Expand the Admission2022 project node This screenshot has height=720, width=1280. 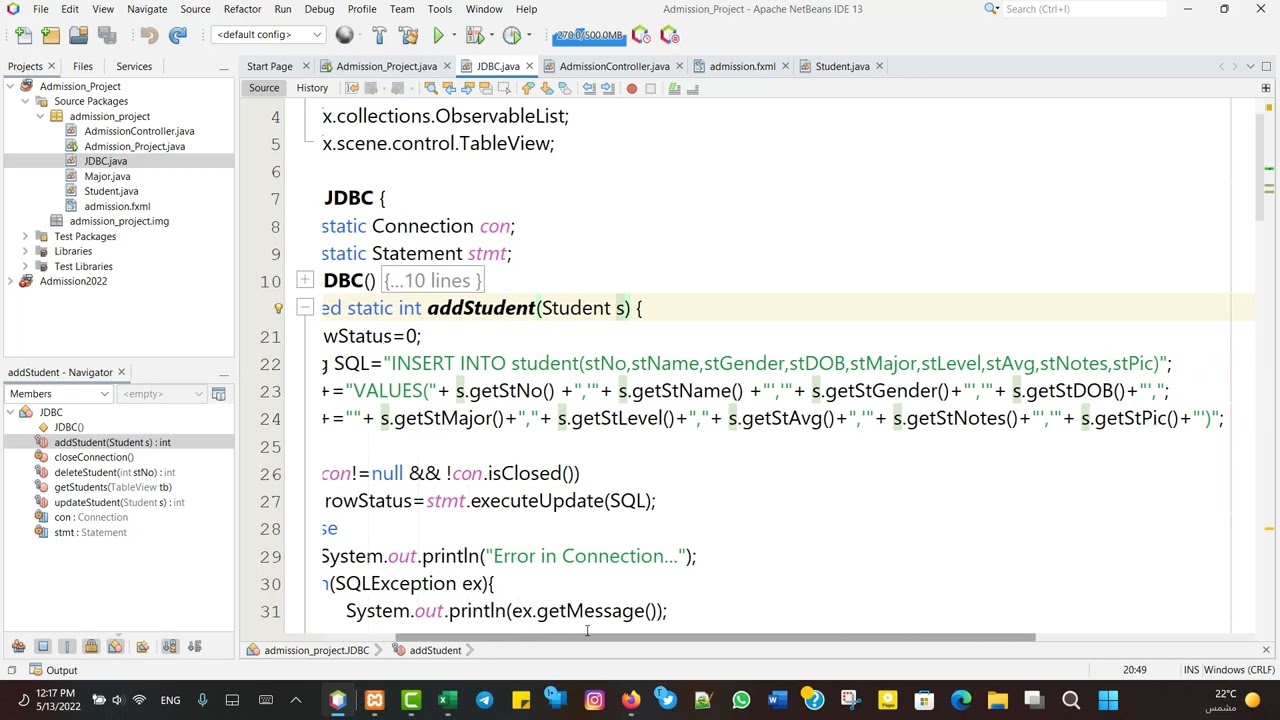pos(11,281)
